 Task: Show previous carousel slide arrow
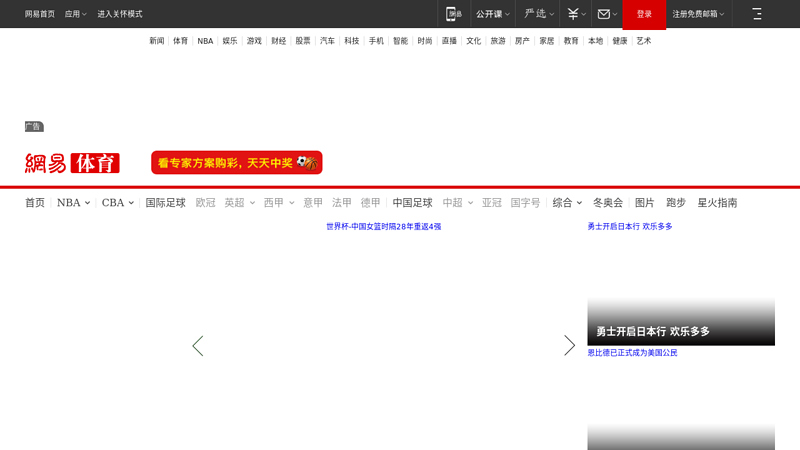click(198, 346)
